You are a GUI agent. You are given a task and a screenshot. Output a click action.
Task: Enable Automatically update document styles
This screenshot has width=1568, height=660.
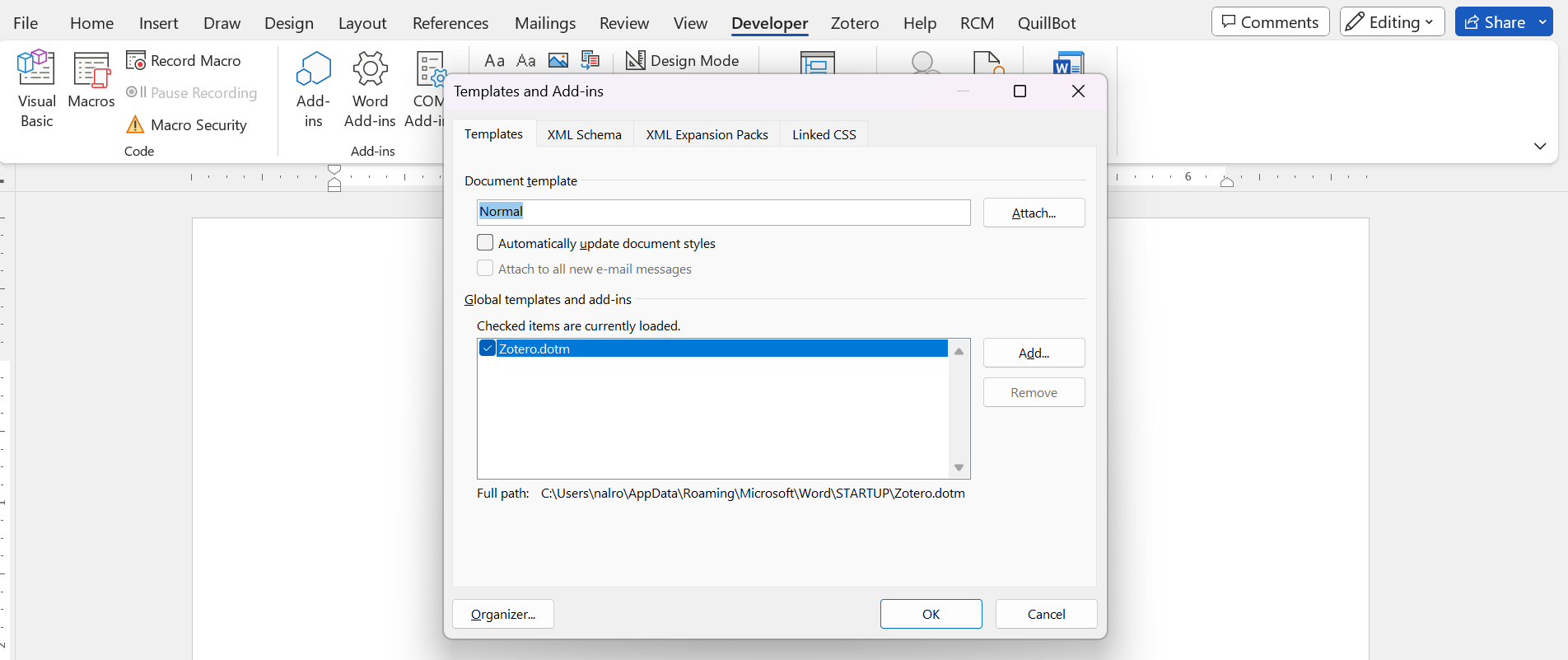point(485,242)
